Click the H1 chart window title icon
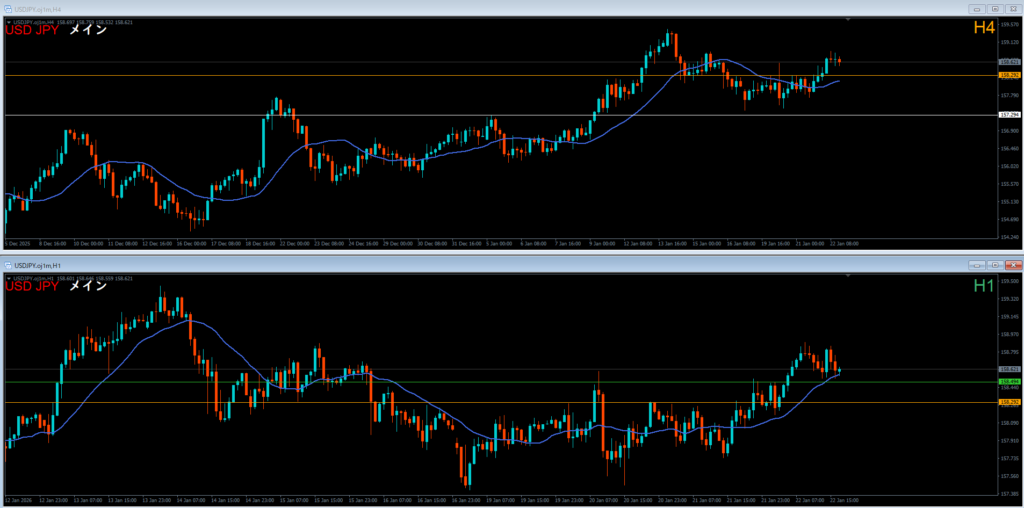Image resolution: width=1024 pixels, height=508 pixels. [8, 265]
